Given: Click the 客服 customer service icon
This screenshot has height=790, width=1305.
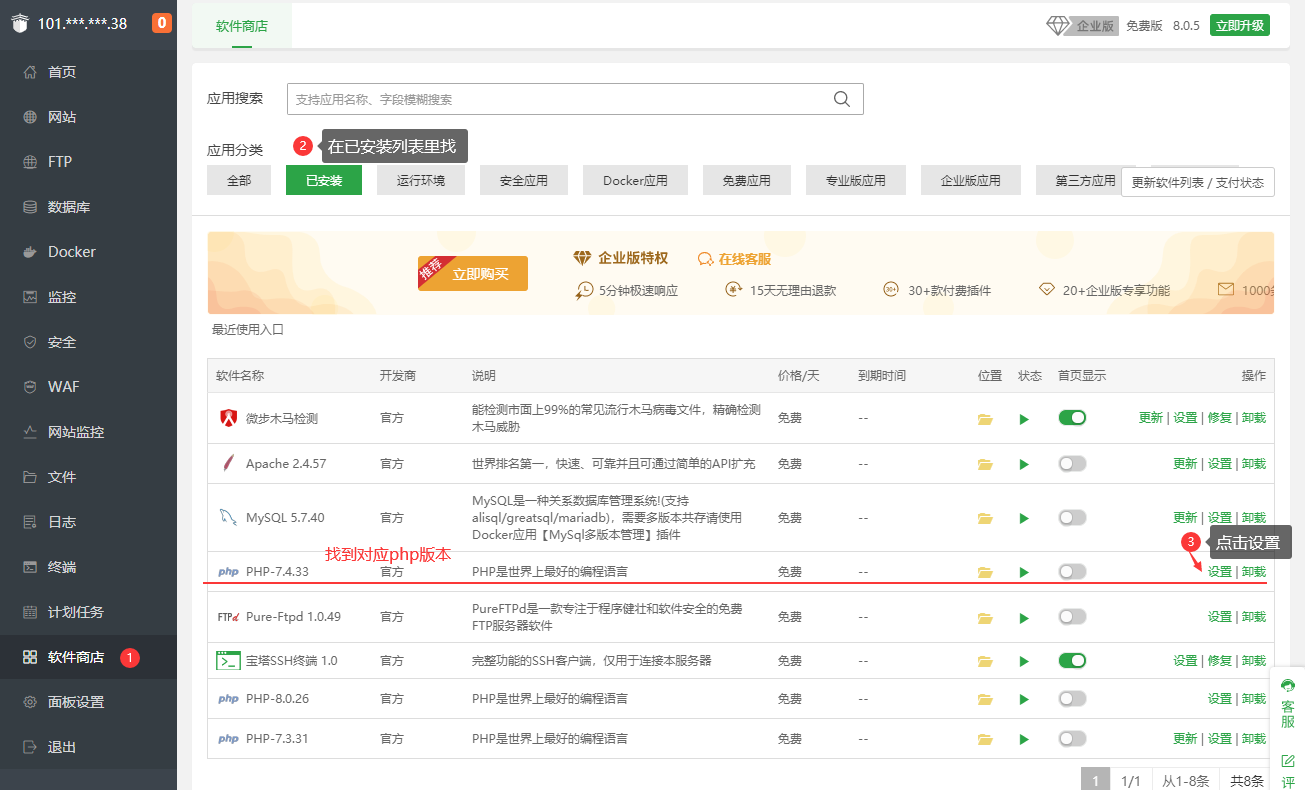Looking at the screenshot, I should [1288, 685].
